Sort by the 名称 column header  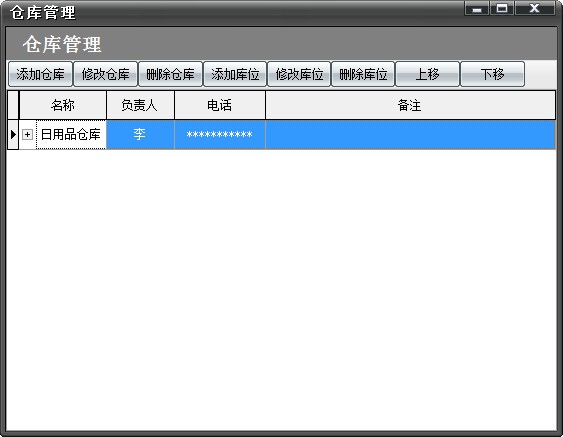tap(63, 105)
